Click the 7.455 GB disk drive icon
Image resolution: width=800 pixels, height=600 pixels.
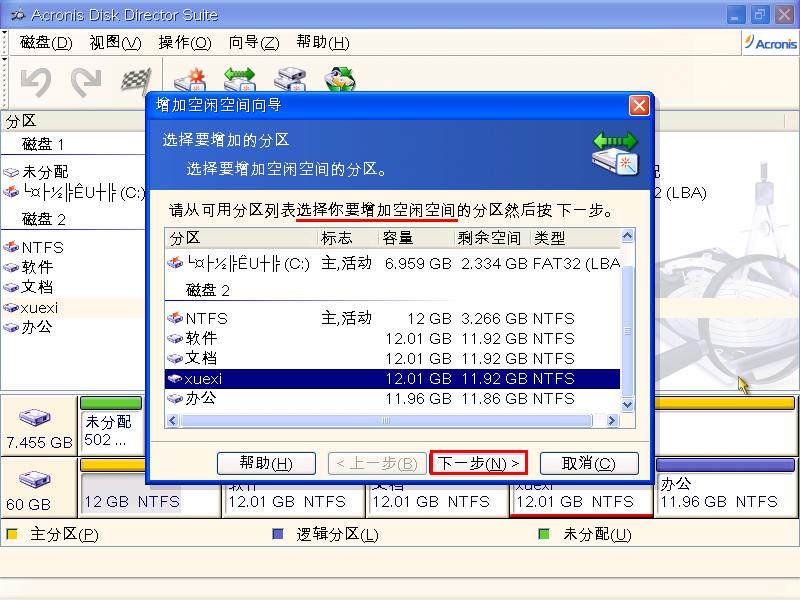click(35, 417)
